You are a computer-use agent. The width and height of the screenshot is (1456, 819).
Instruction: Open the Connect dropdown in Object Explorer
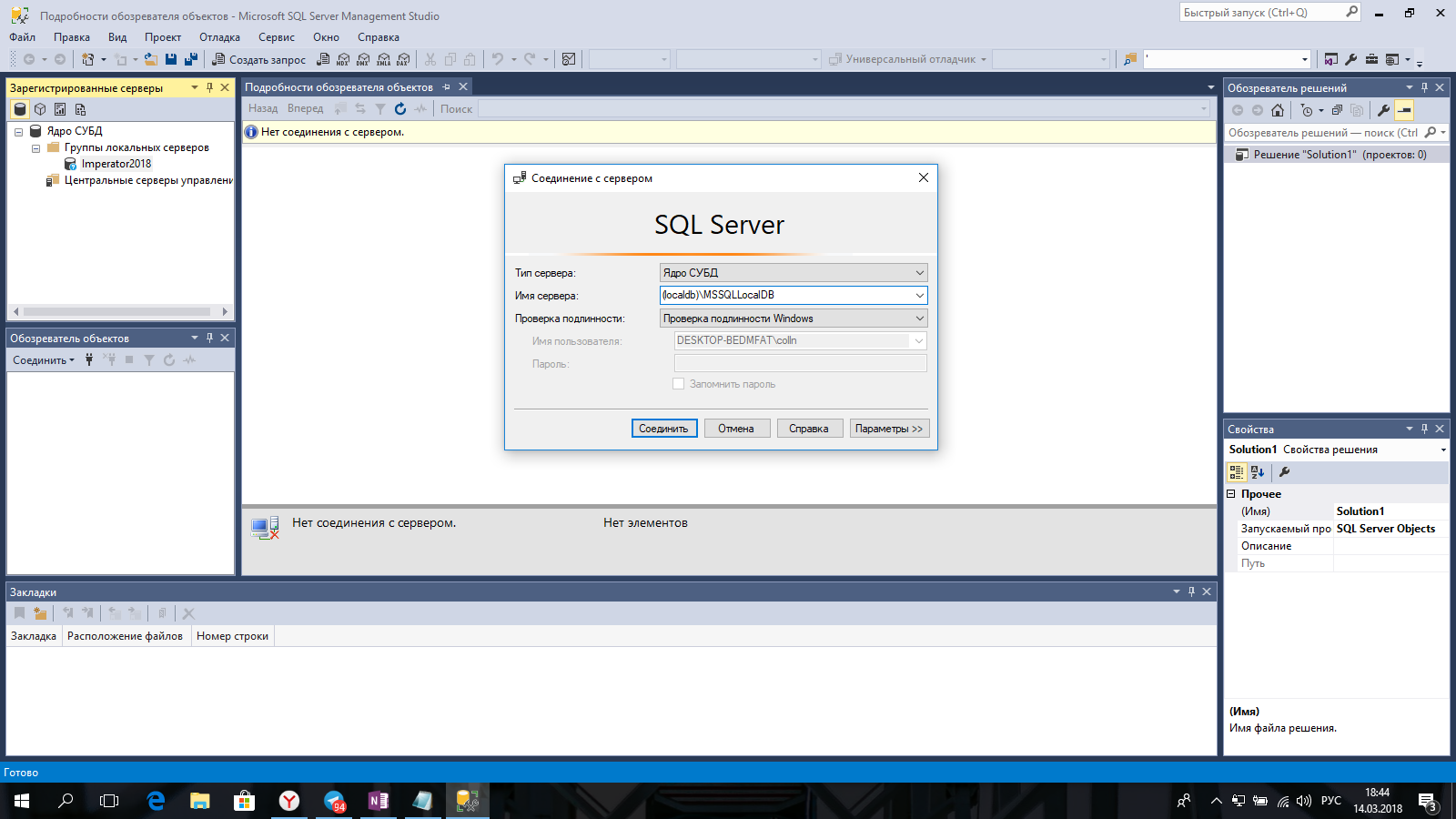point(44,360)
